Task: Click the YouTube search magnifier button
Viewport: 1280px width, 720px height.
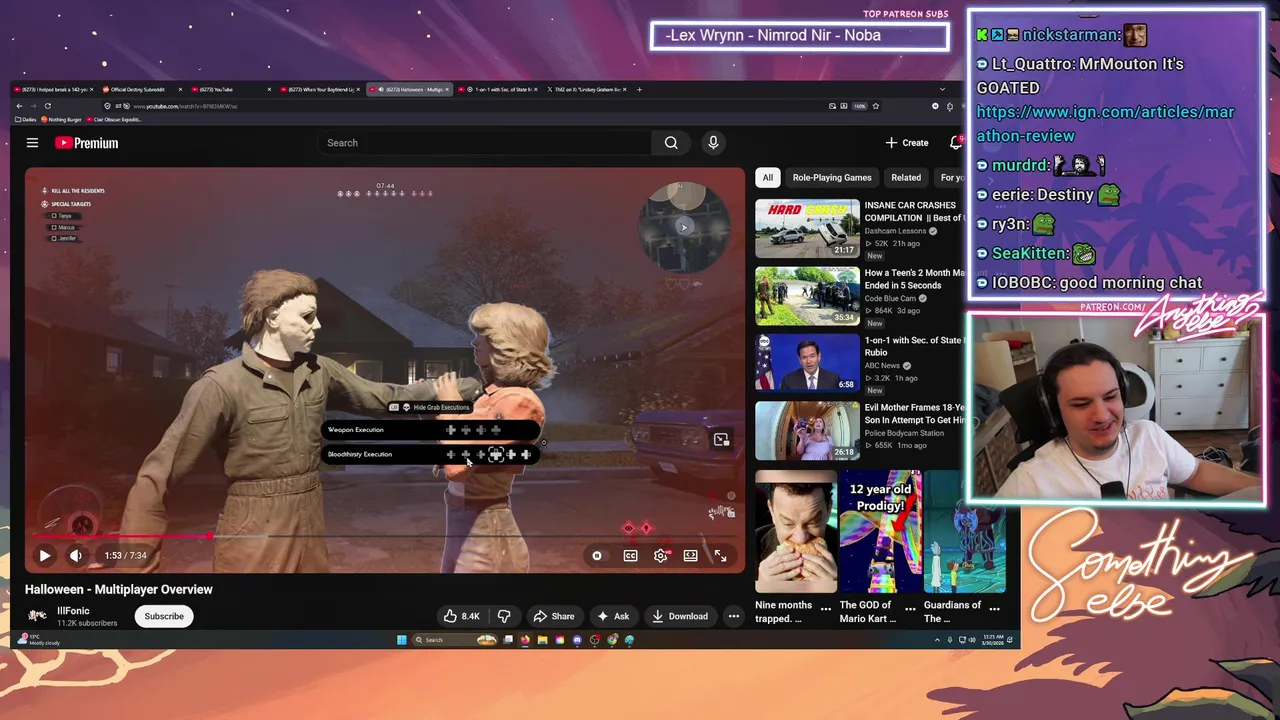Action: coord(671,143)
